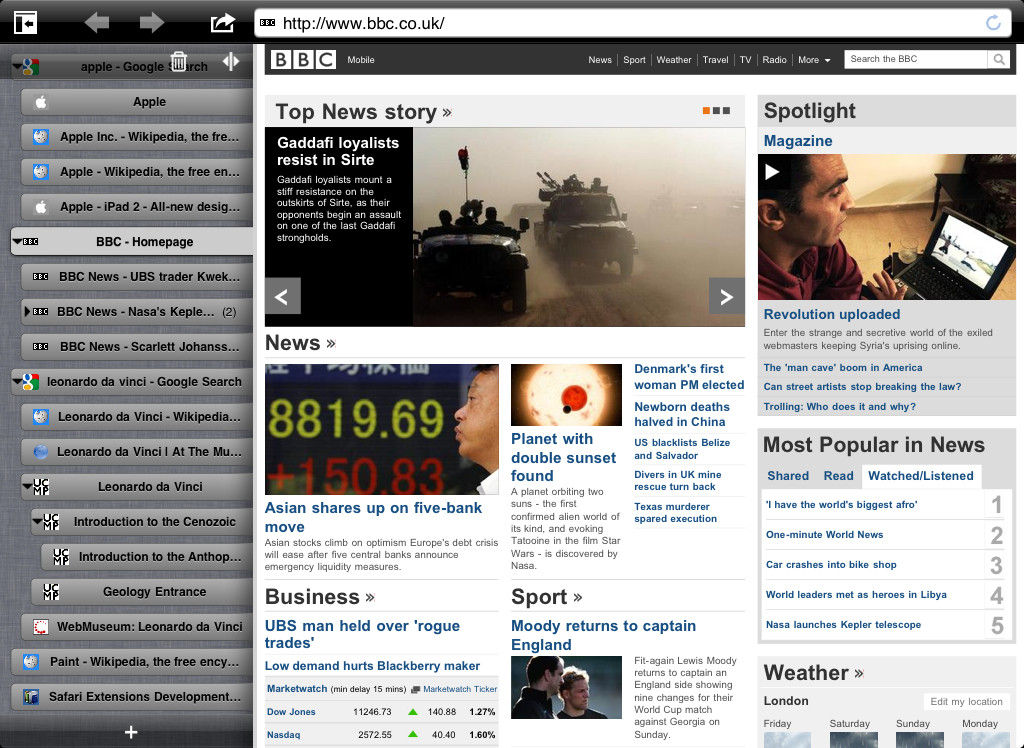Screen dimensions: 1024x748
Task: Select the Watched/Listened tab
Action: pyautogui.click(x=921, y=476)
